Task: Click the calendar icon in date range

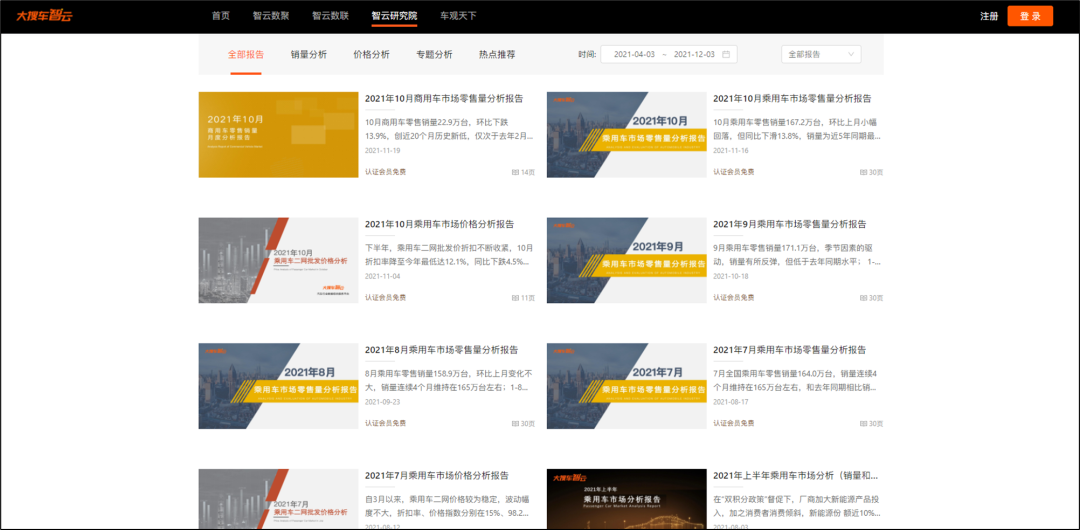Action: tap(726, 54)
